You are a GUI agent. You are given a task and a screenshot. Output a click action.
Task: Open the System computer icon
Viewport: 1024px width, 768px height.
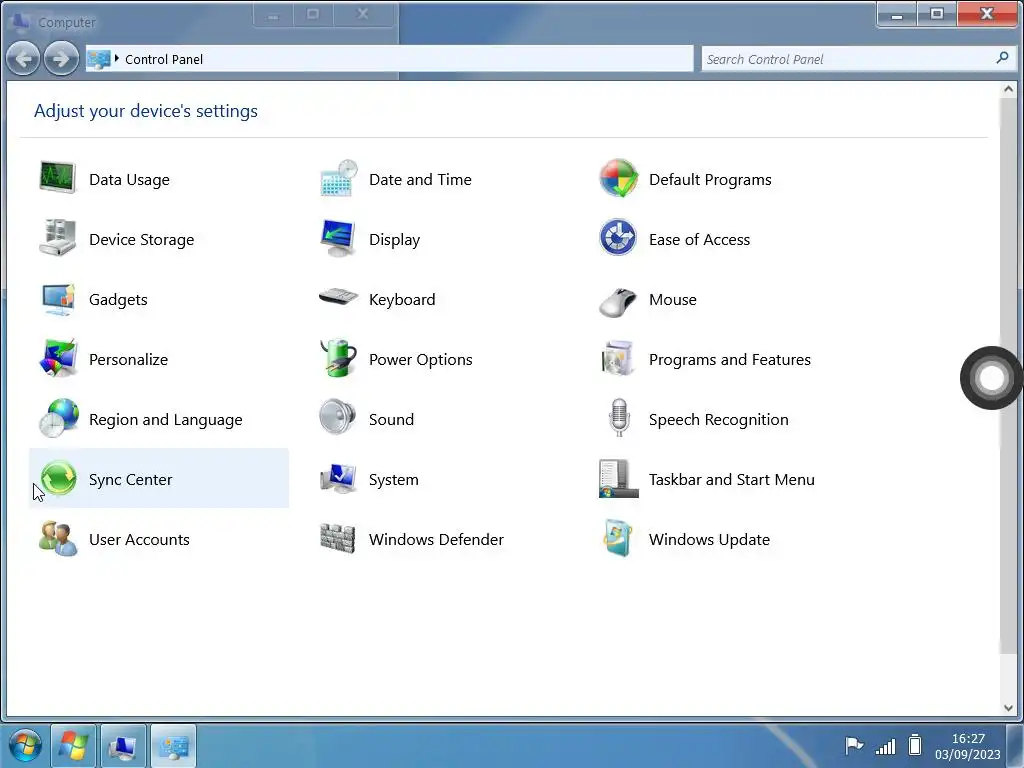338,479
